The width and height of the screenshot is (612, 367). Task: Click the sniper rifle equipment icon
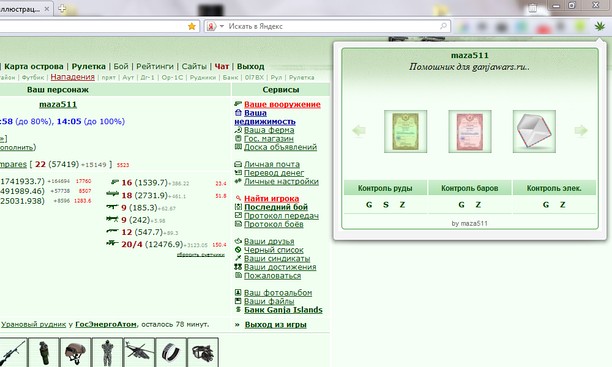pos(12,353)
